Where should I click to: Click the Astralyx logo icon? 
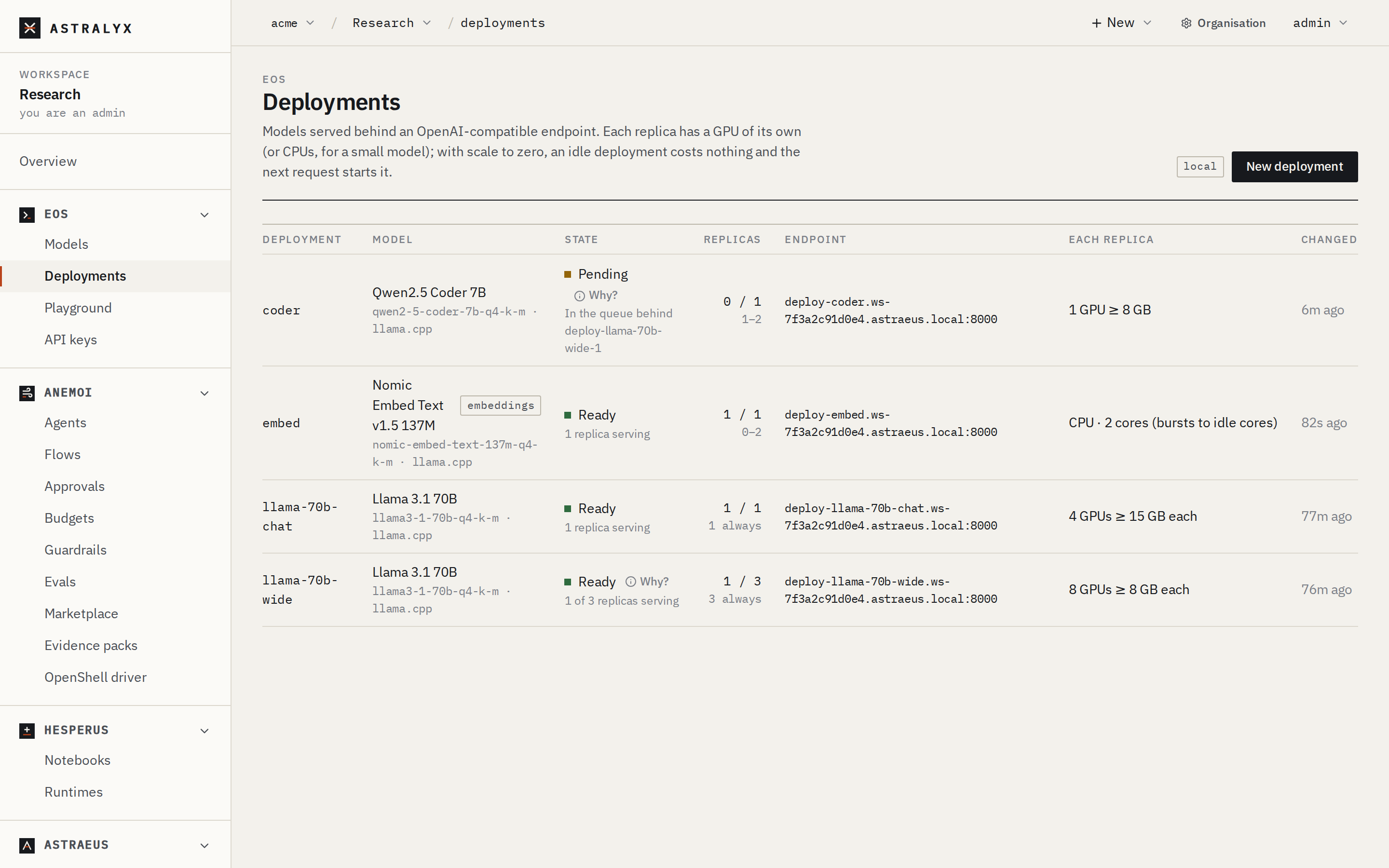point(30,28)
